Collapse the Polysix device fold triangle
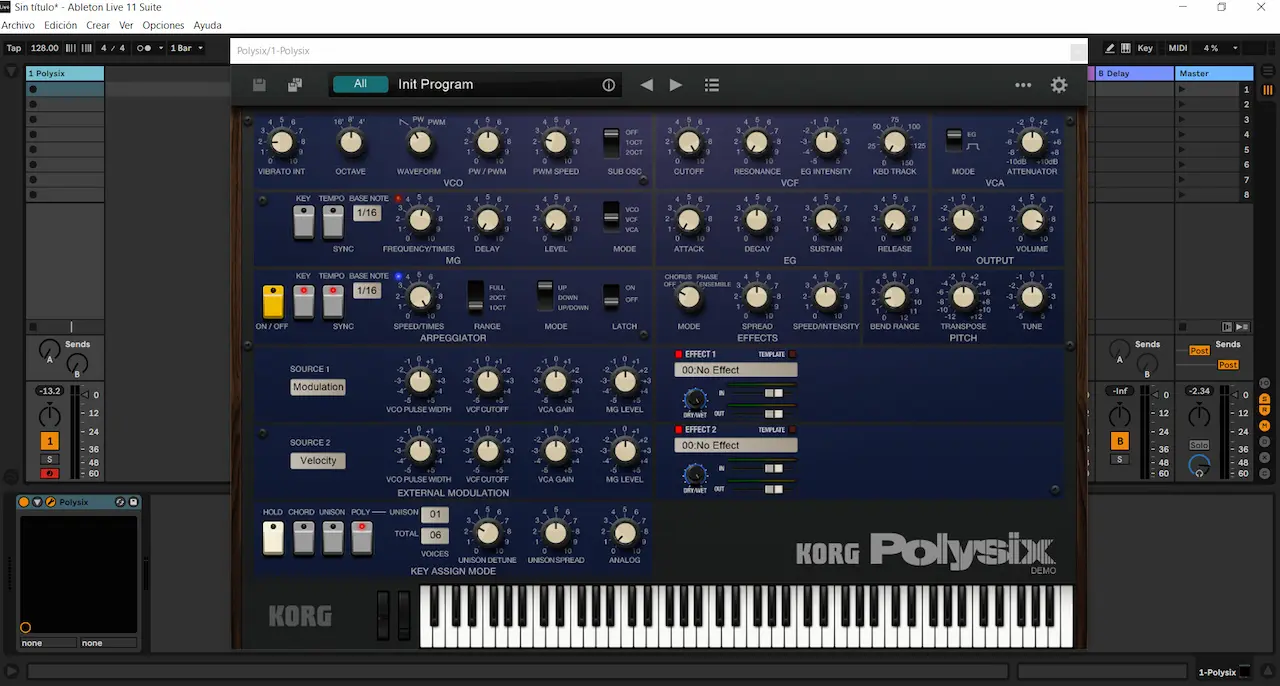This screenshot has width=1280, height=686. [37, 502]
